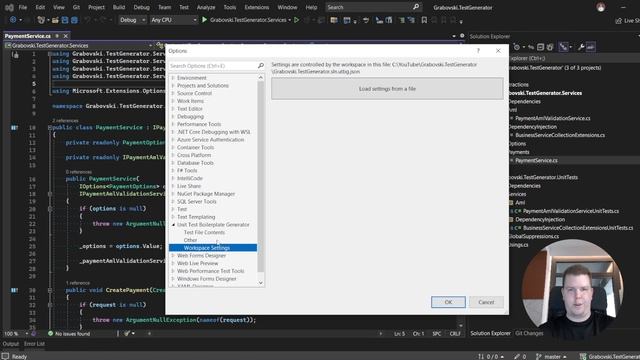Image resolution: width=640 pixels, height=360 pixels.
Task: Confirm the Options dialog with OK
Action: point(448,302)
